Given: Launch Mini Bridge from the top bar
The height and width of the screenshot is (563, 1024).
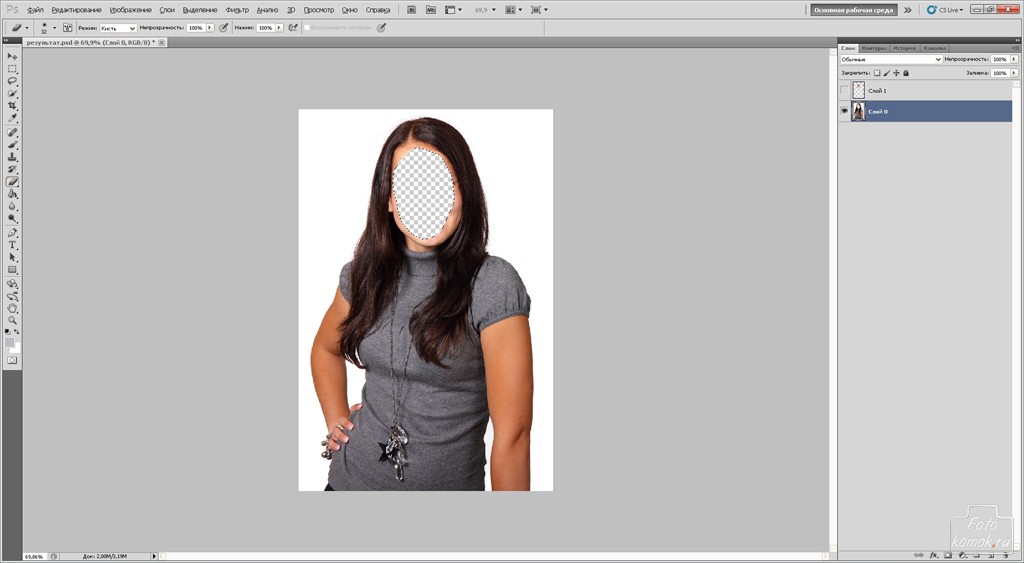Looking at the screenshot, I should pyautogui.click(x=431, y=10).
